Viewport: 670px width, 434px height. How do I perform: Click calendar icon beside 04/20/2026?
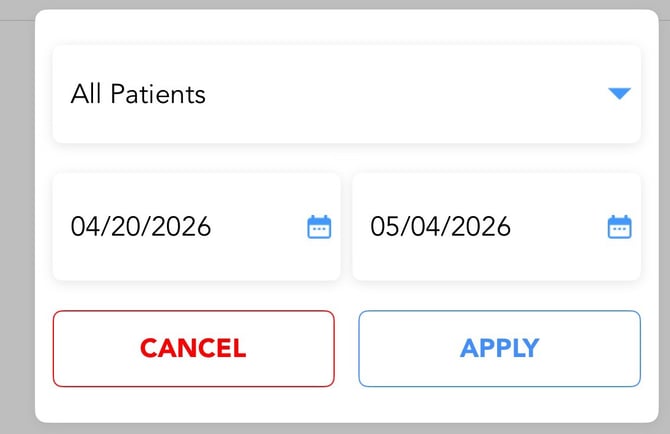(319, 227)
